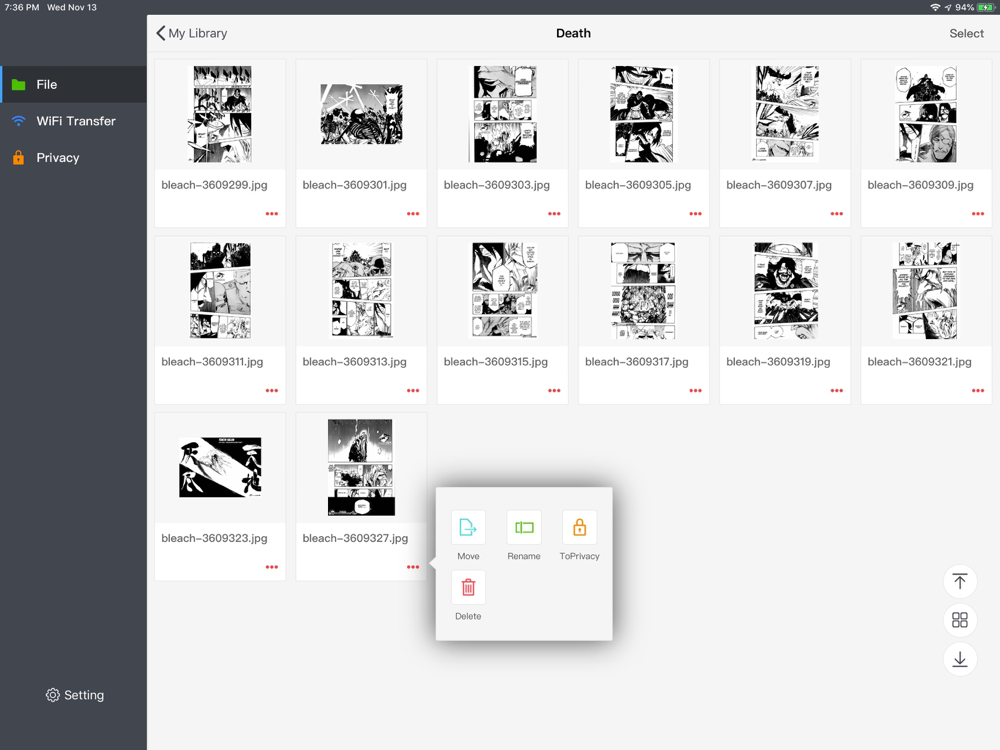Jump to top with the up-arrow button
This screenshot has height=750, width=1000.
pyautogui.click(x=960, y=582)
